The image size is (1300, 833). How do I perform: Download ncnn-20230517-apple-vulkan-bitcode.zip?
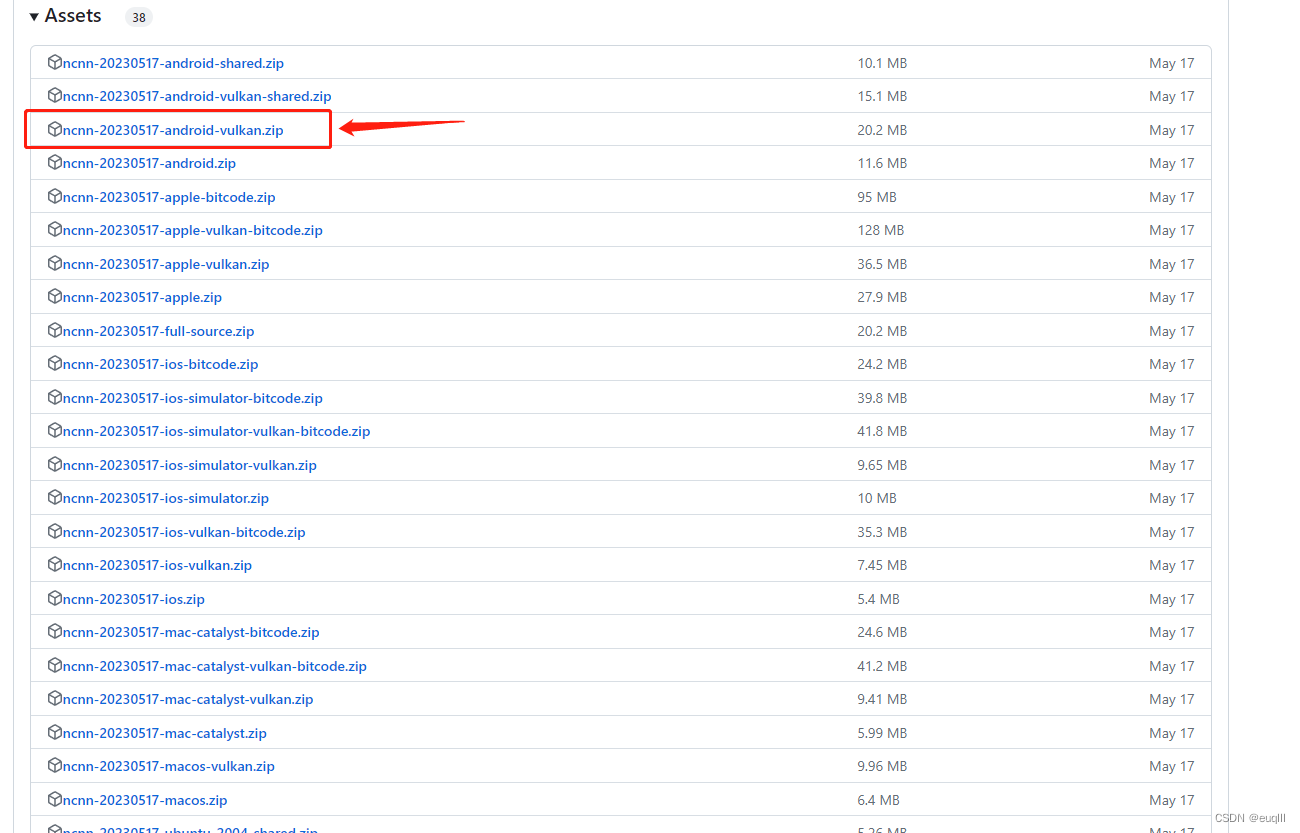click(192, 230)
